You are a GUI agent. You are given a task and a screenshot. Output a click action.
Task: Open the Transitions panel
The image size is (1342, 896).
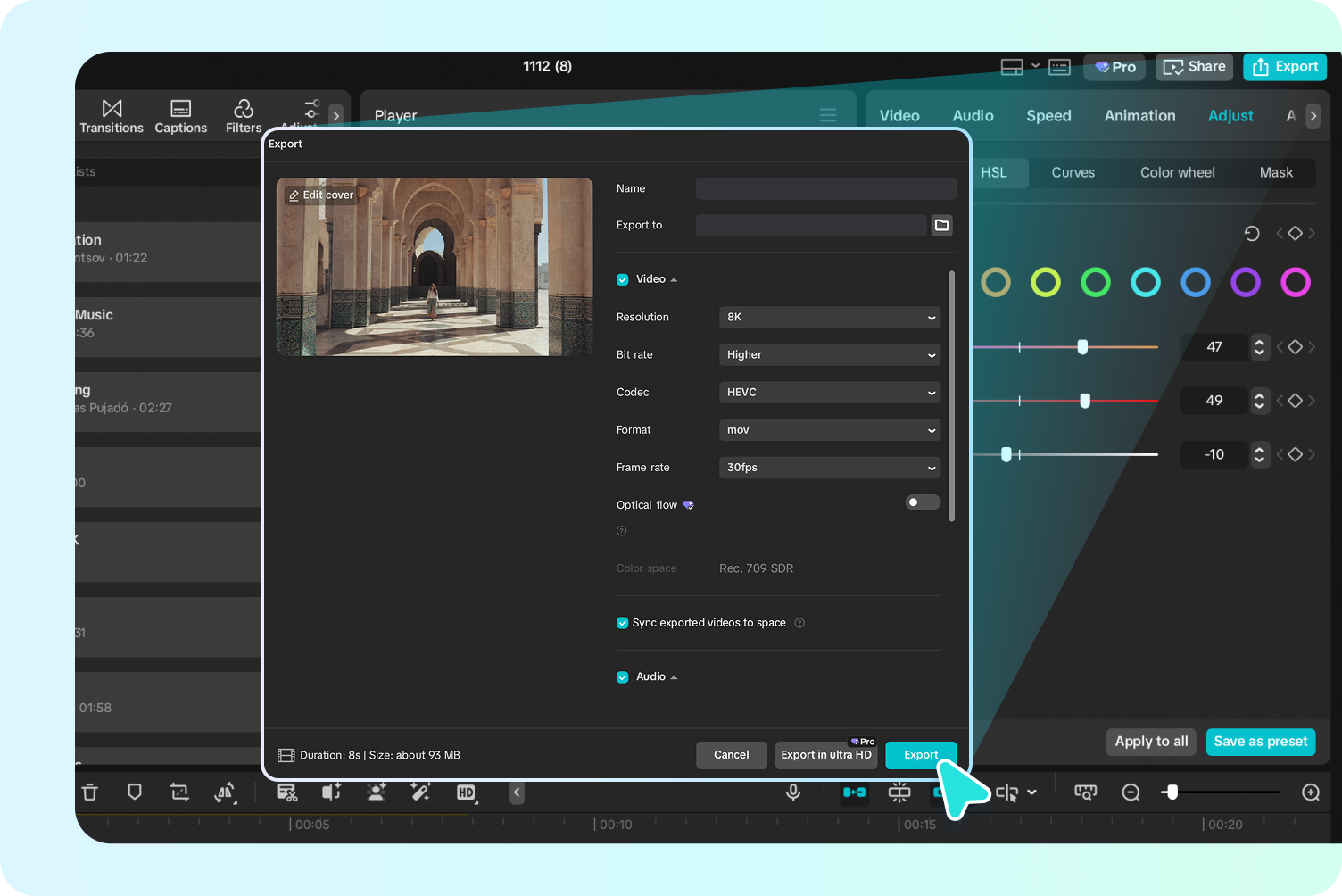(x=111, y=116)
